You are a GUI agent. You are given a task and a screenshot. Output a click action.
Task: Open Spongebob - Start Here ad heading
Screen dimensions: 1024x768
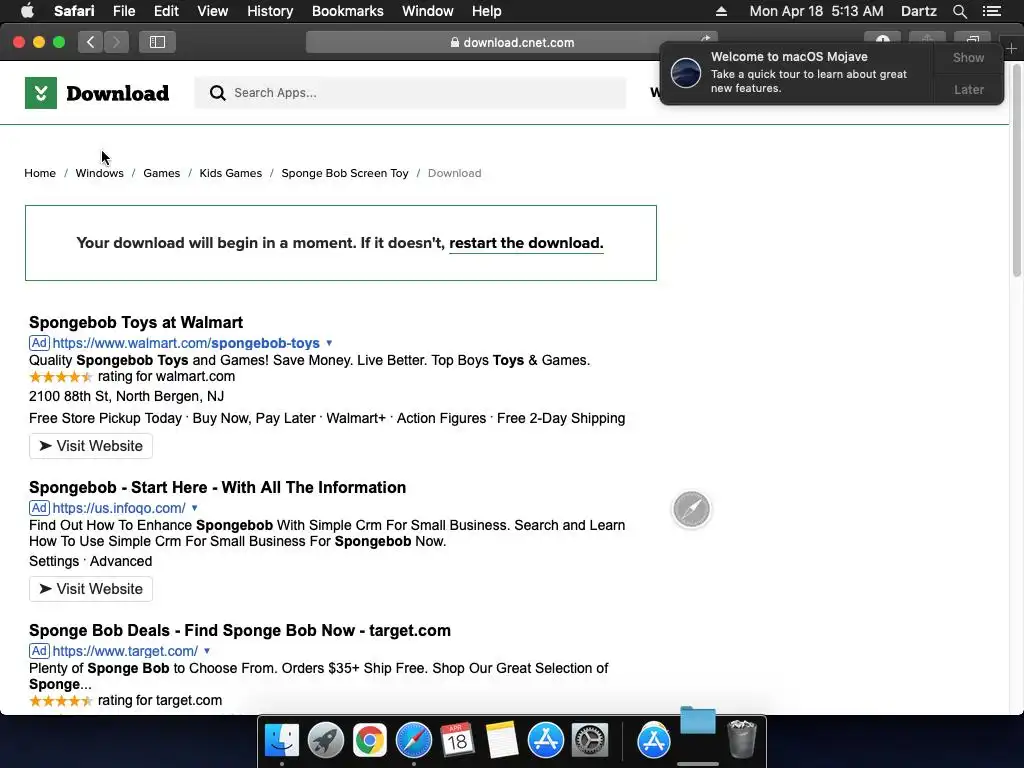pyautogui.click(x=217, y=488)
